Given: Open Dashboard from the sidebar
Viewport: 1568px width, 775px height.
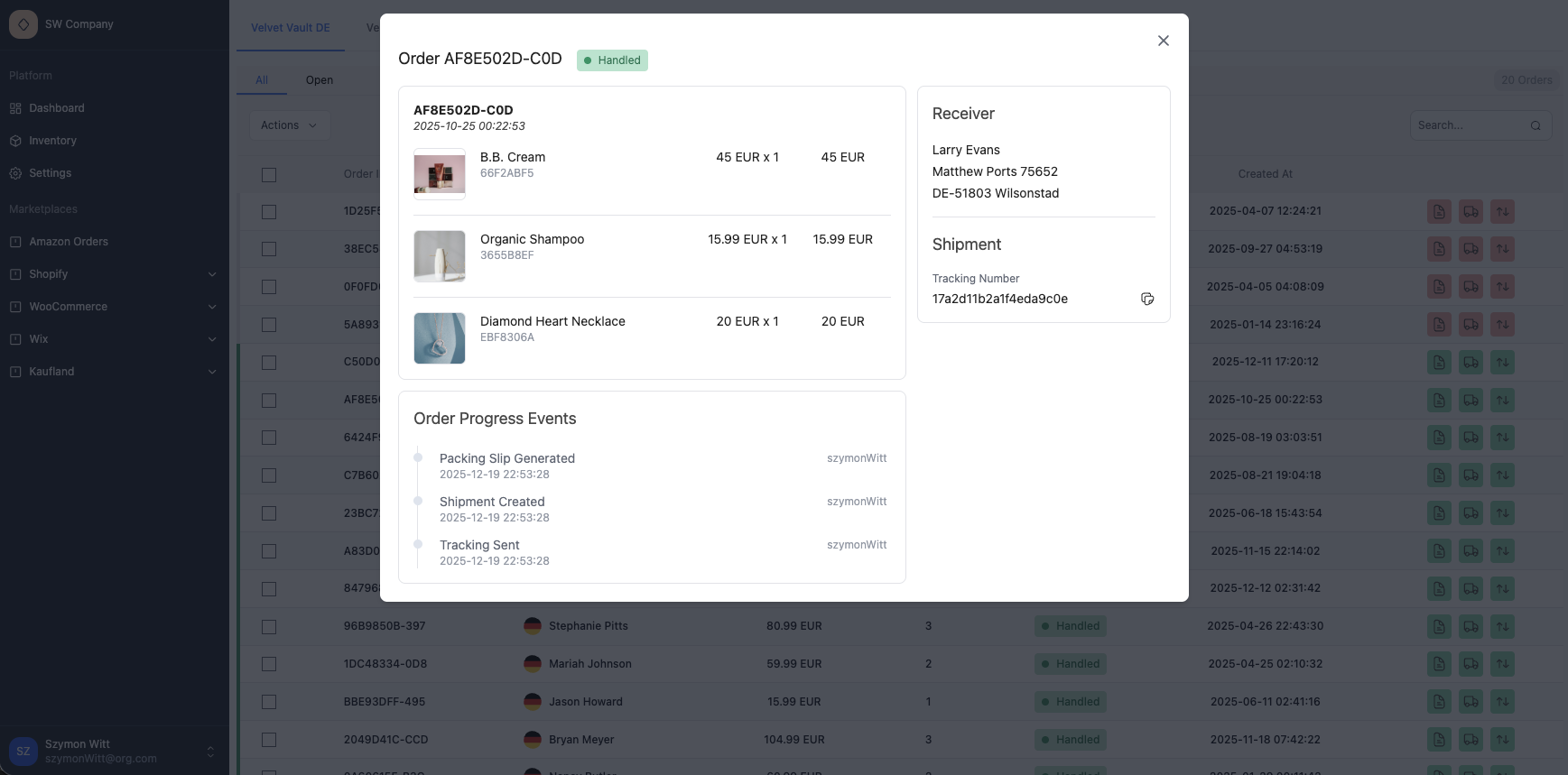Looking at the screenshot, I should point(57,108).
